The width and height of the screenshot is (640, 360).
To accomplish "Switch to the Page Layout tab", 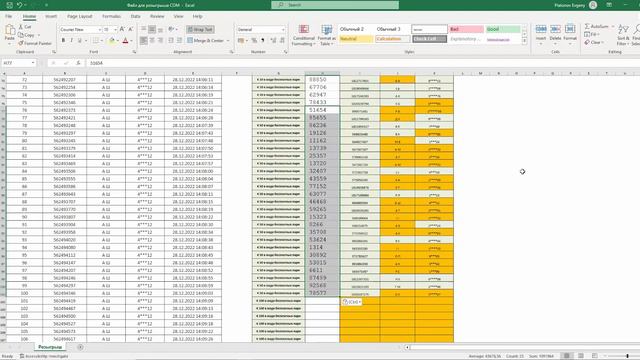I will (80, 16).
